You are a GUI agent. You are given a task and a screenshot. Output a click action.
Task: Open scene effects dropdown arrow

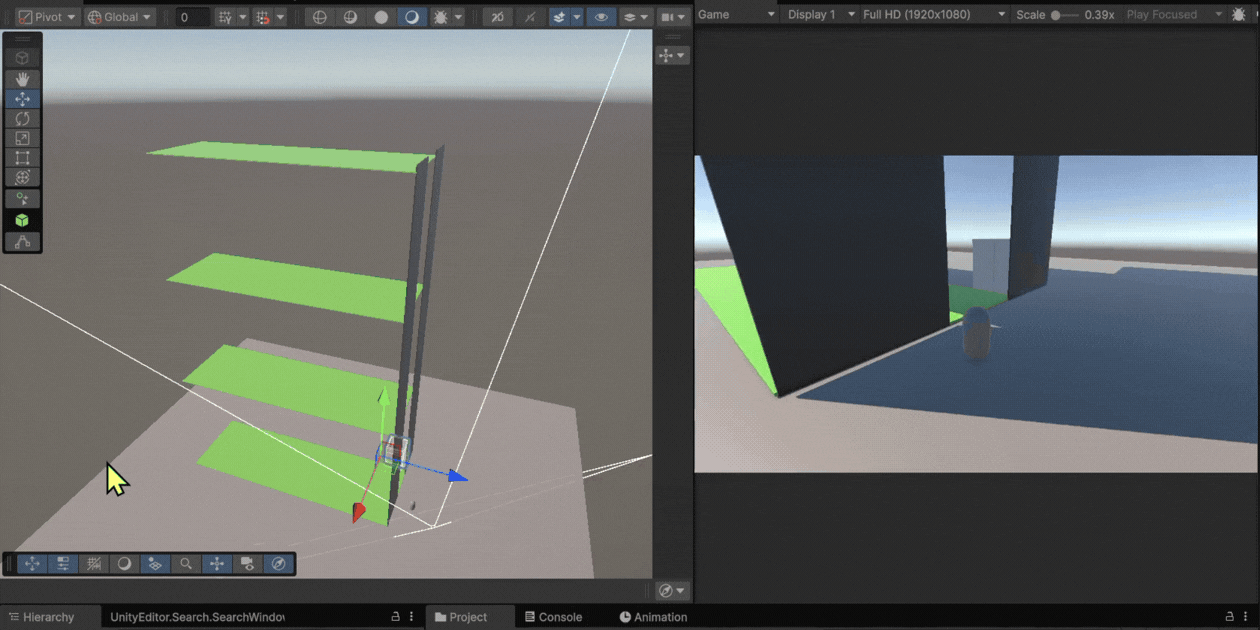(577, 17)
